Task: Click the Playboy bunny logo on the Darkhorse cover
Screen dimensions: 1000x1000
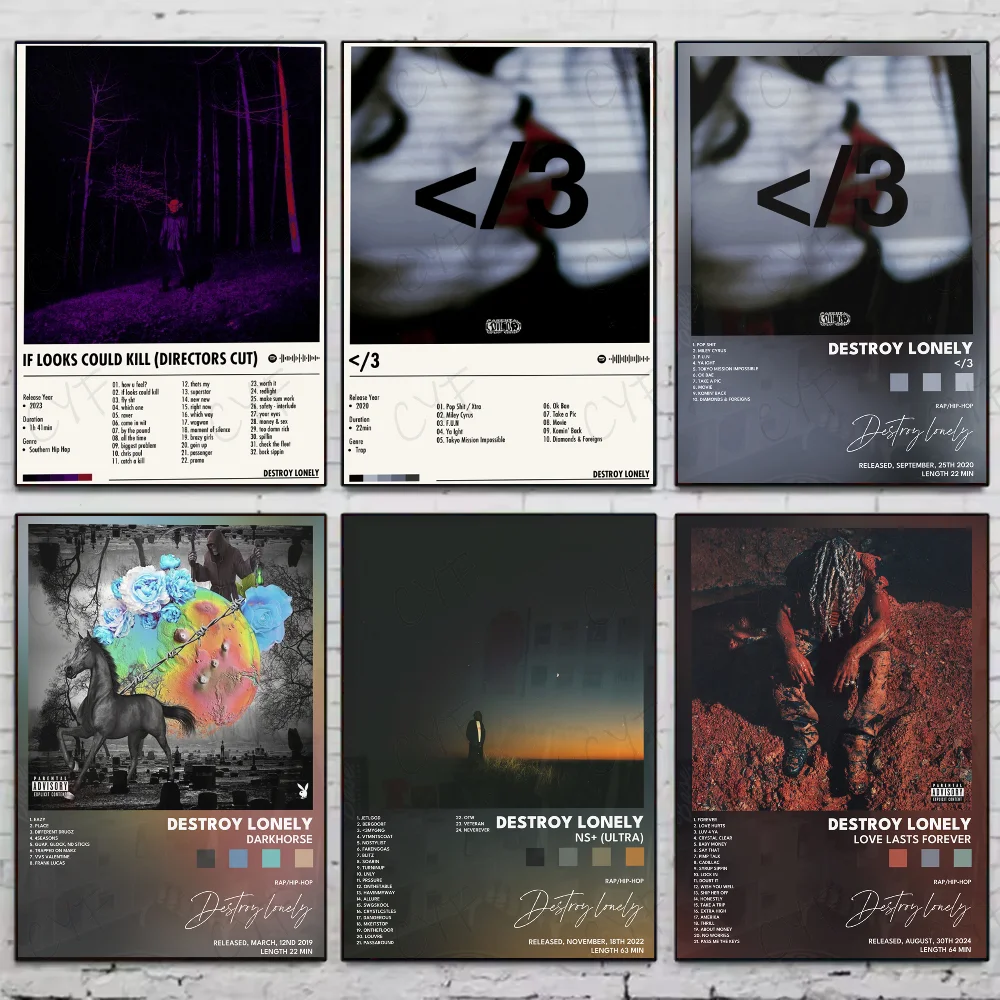Action: point(303,791)
